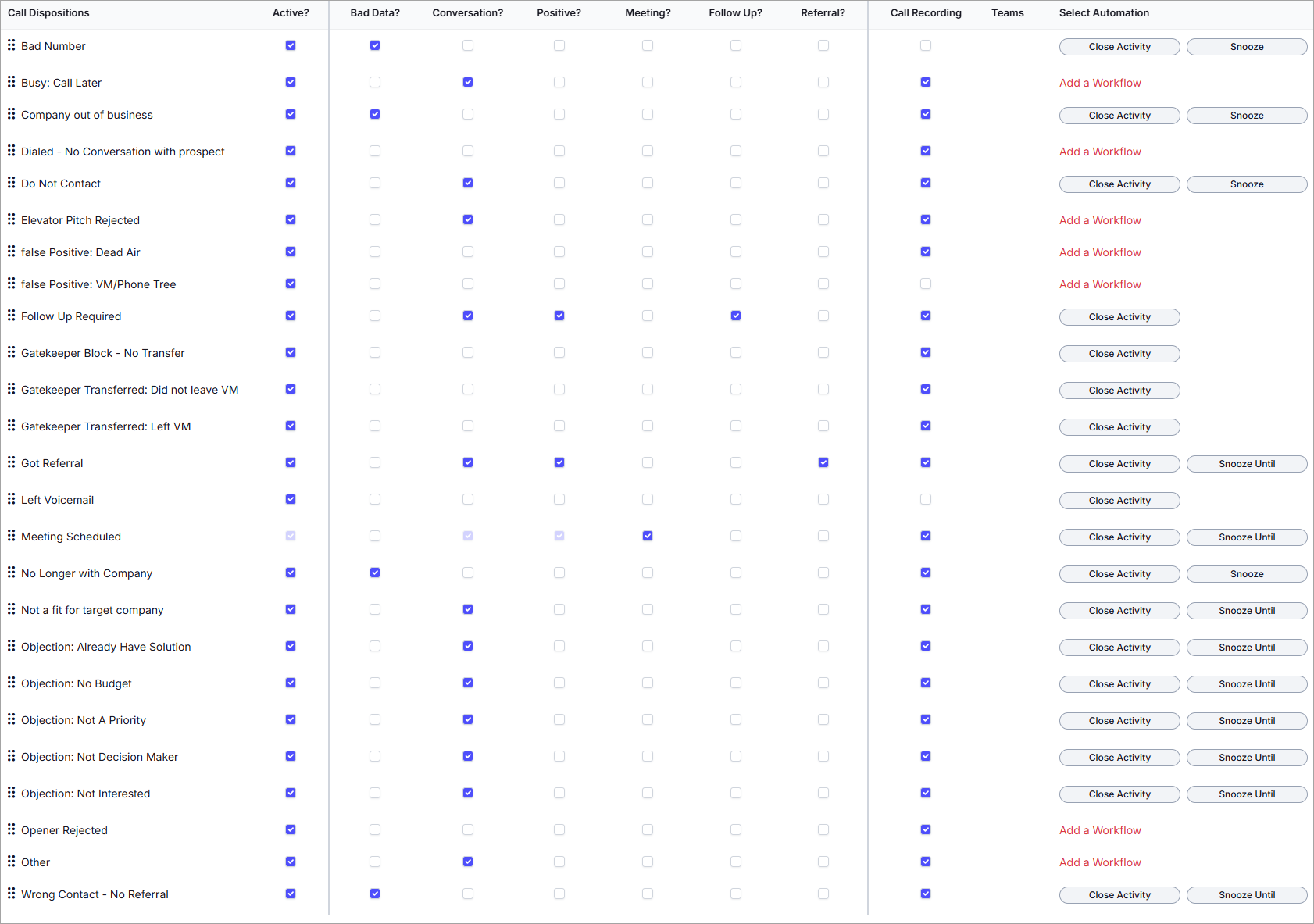
Task: Click the Call Recording column header
Action: (926, 13)
